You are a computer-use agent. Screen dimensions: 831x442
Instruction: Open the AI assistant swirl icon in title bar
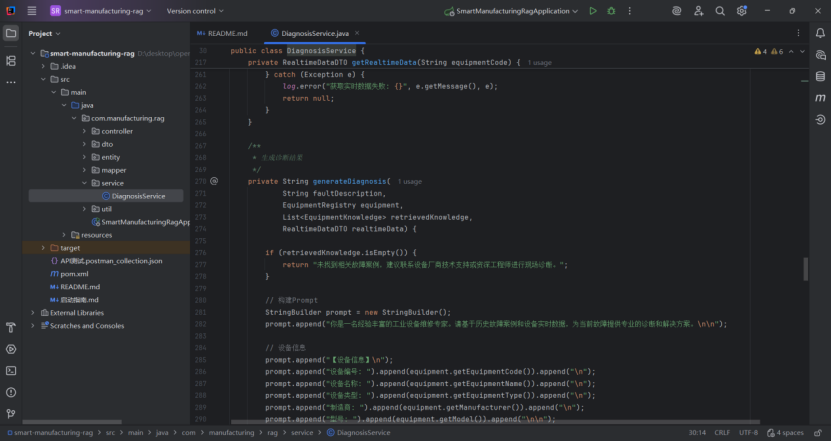[x=676, y=11]
